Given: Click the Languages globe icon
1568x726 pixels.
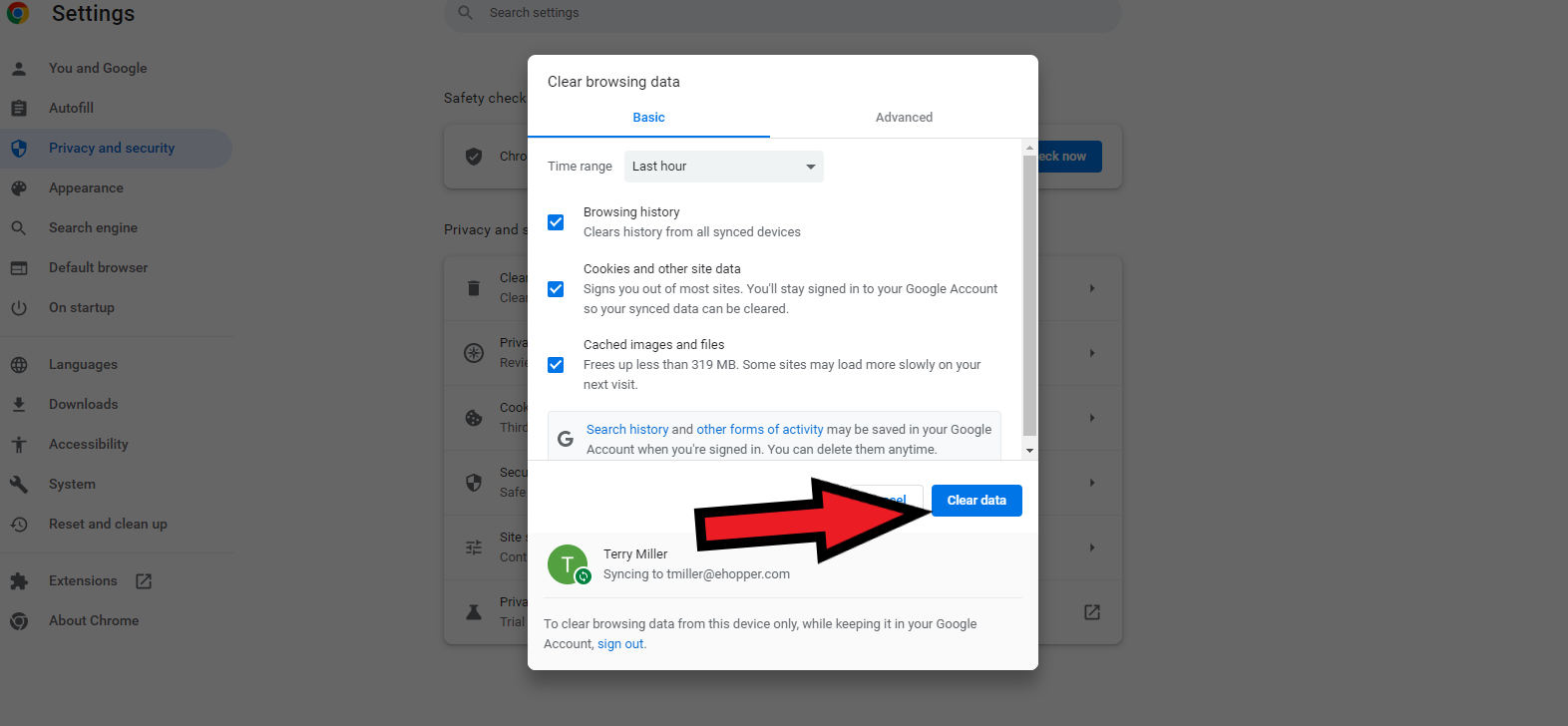Looking at the screenshot, I should (19, 364).
